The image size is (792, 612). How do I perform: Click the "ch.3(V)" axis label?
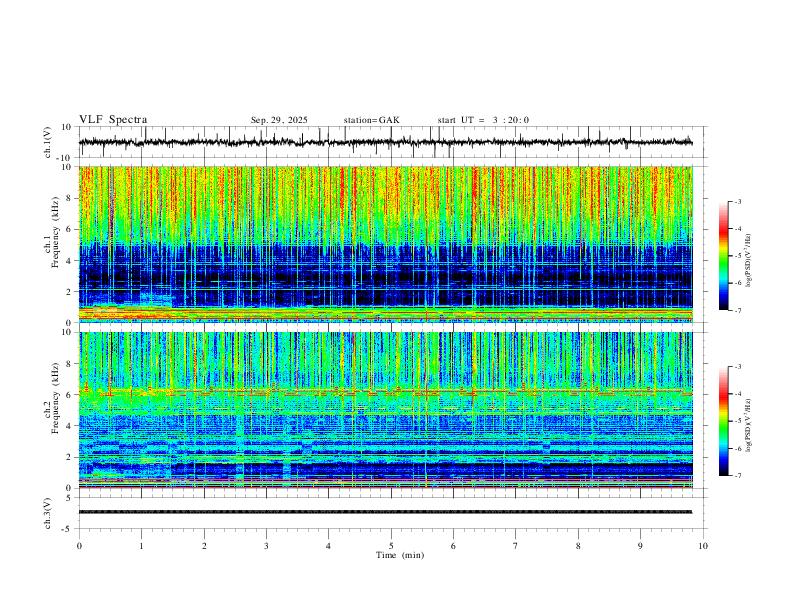48,513
